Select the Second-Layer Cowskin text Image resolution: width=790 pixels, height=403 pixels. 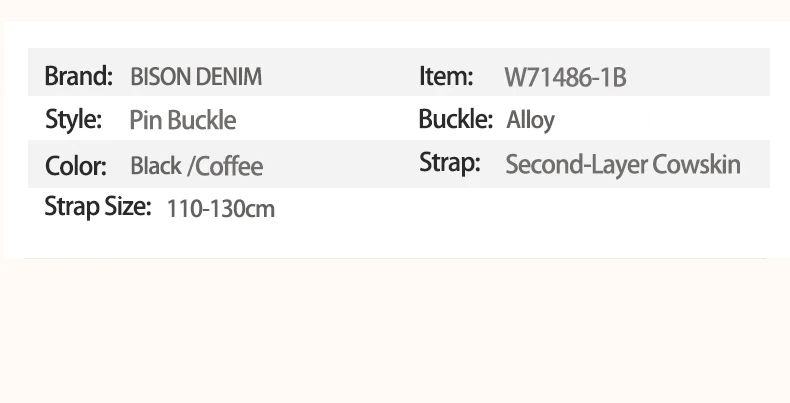623,164
